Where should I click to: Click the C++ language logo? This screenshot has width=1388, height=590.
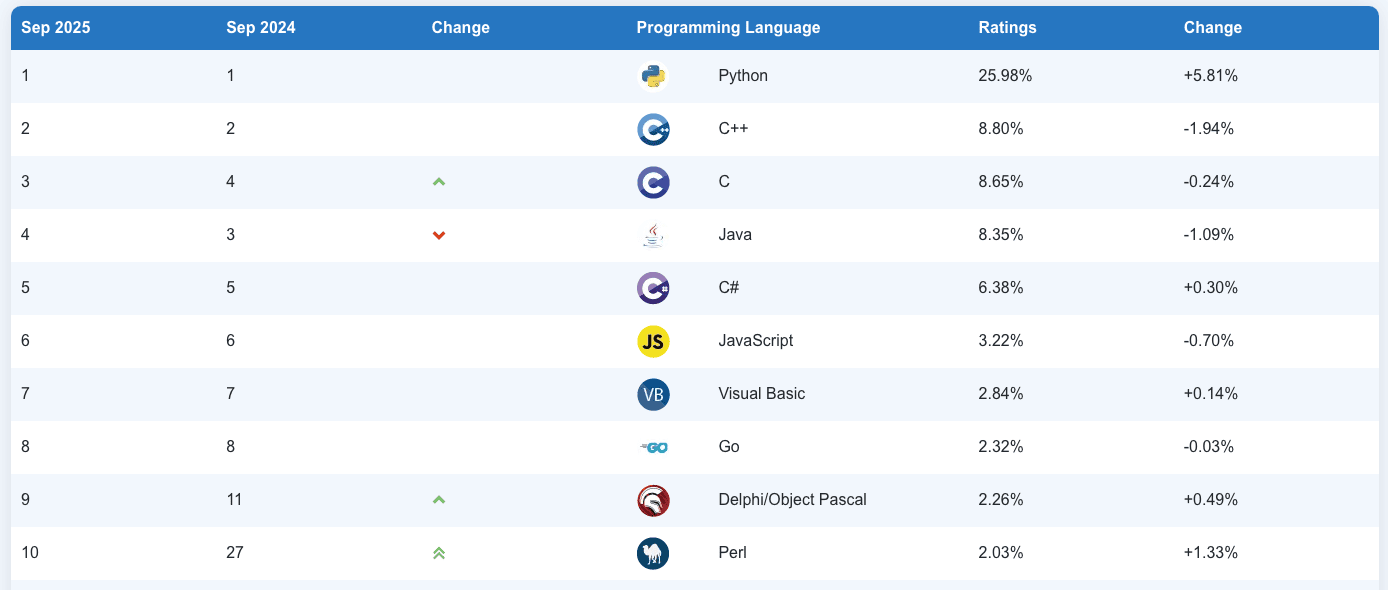click(653, 129)
